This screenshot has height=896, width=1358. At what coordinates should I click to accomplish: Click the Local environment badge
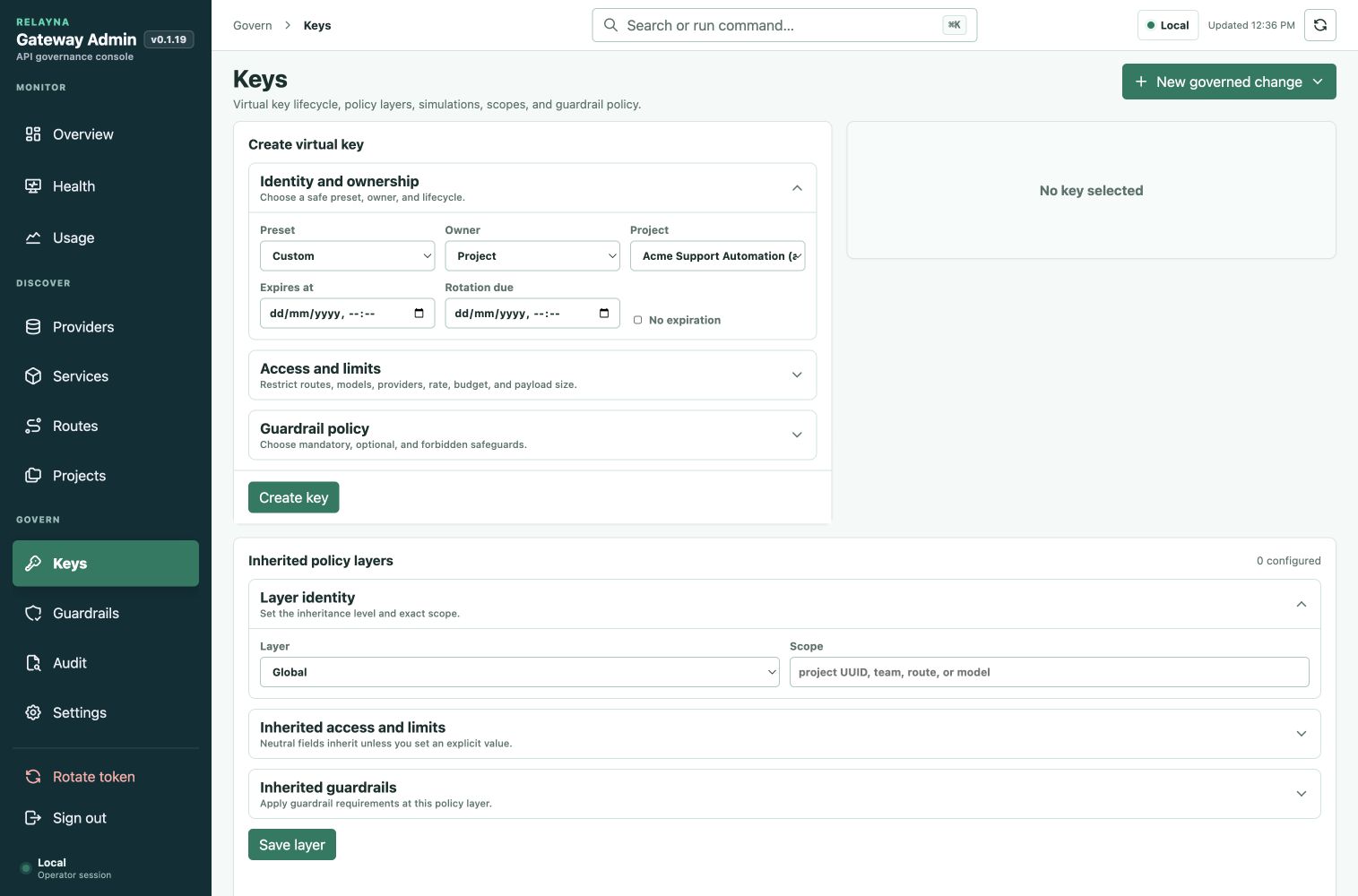1168,25
